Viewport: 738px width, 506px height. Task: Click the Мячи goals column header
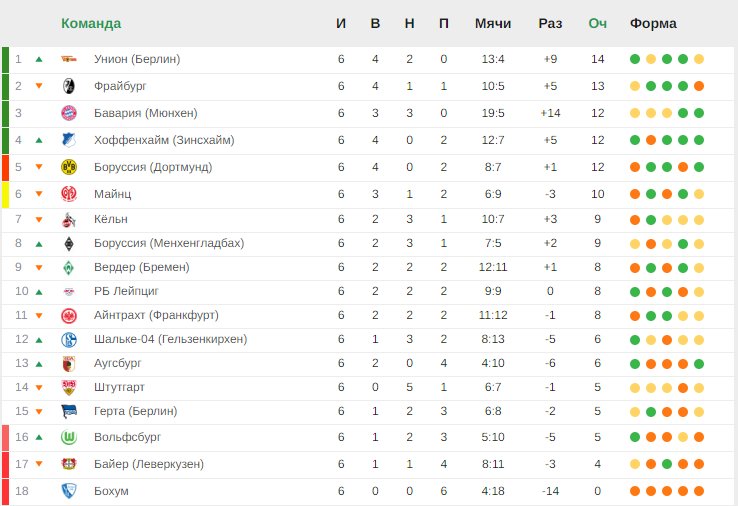point(493,24)
